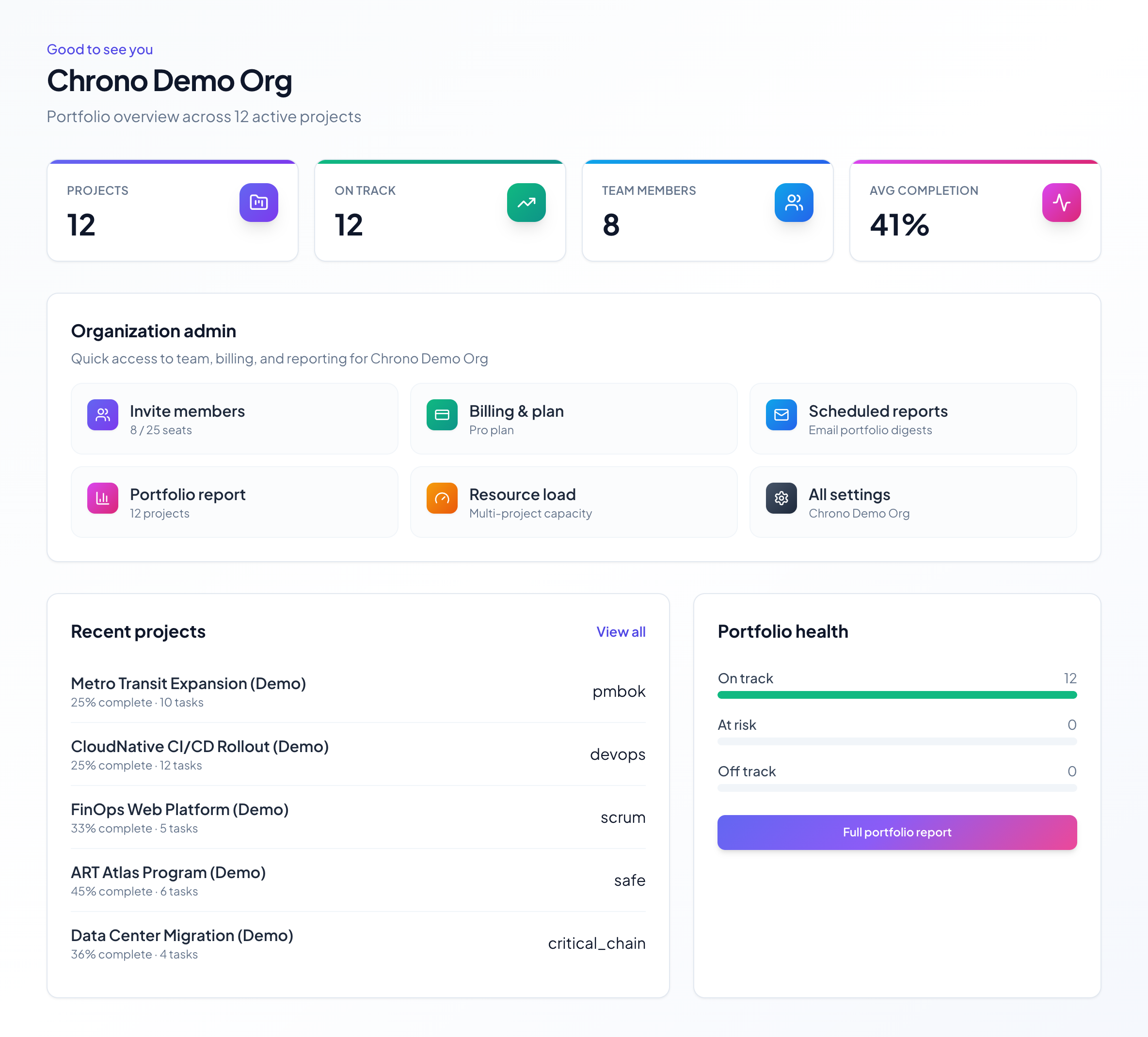
Task: Open Billing & plan
Action: click(574, 418)
